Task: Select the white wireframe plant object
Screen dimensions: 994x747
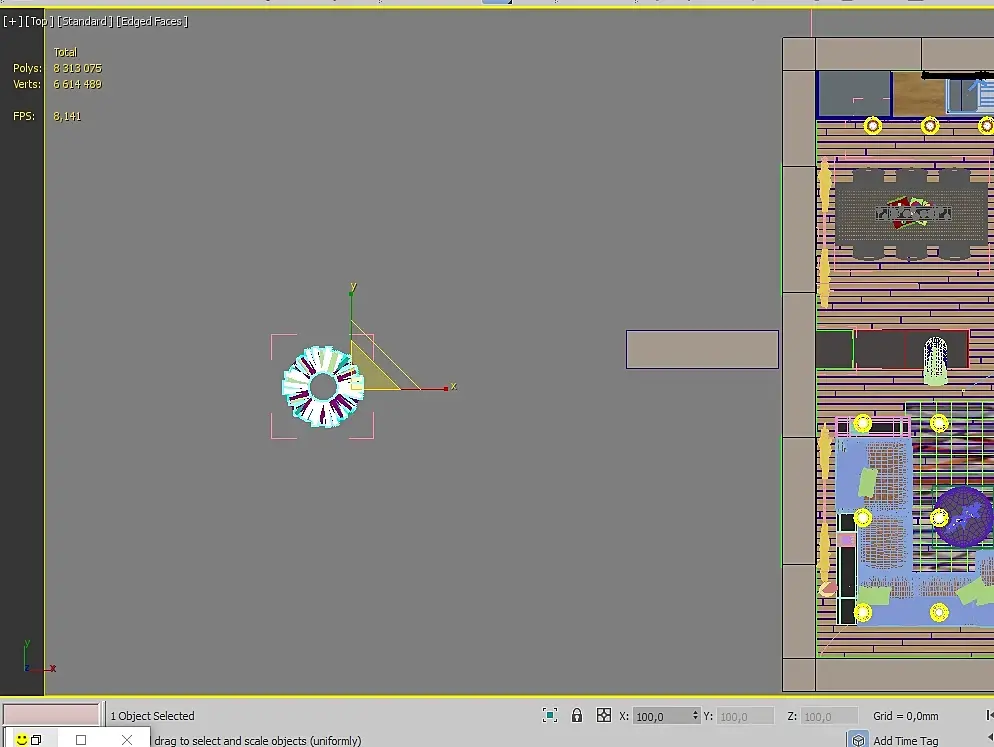Action: click(x=936, y=360)
